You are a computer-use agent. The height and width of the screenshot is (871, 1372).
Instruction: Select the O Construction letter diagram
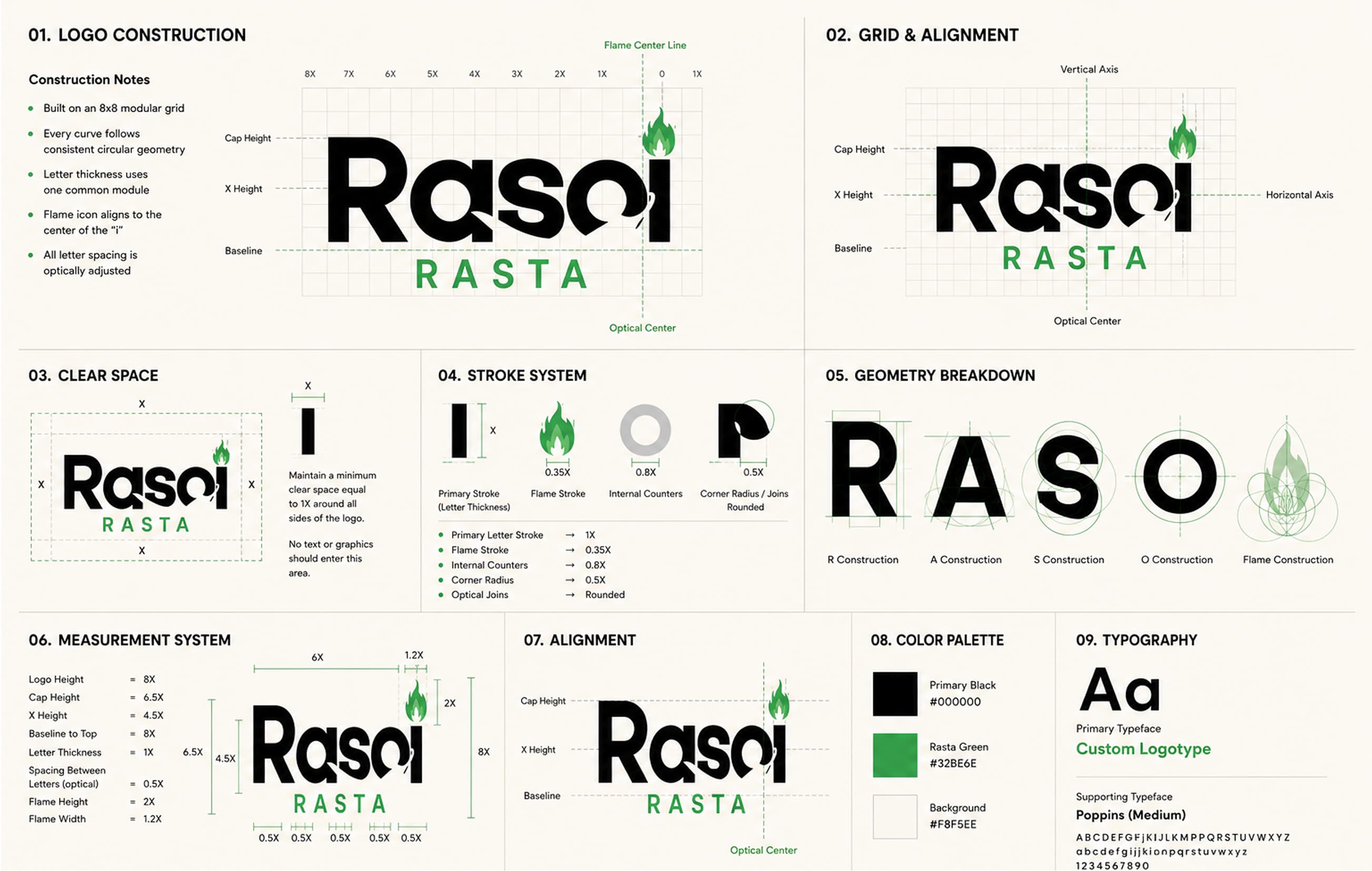pos(1179,476)
